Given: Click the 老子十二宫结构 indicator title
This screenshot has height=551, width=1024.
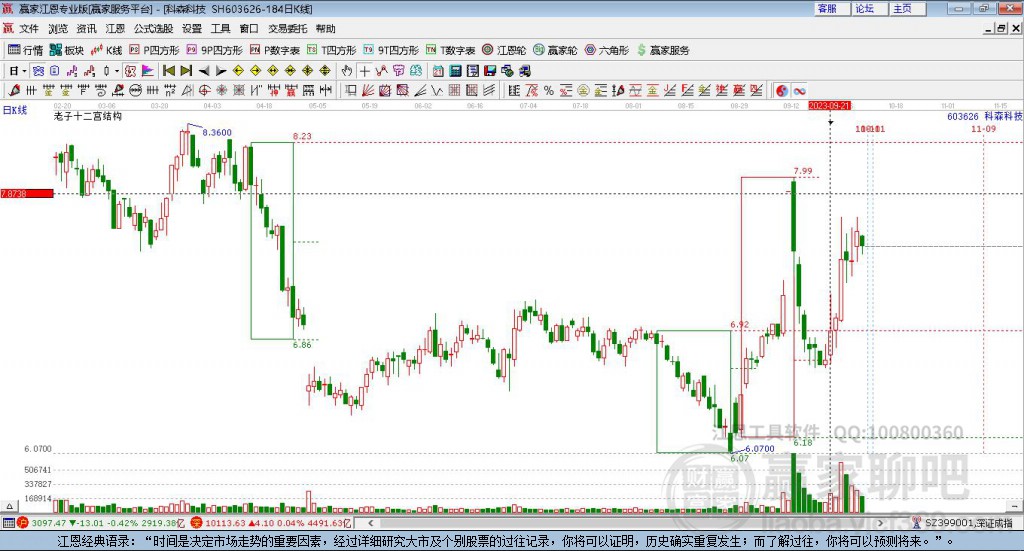Looking at the screenshot, I should pyautogui.click(x=88, y=116).
